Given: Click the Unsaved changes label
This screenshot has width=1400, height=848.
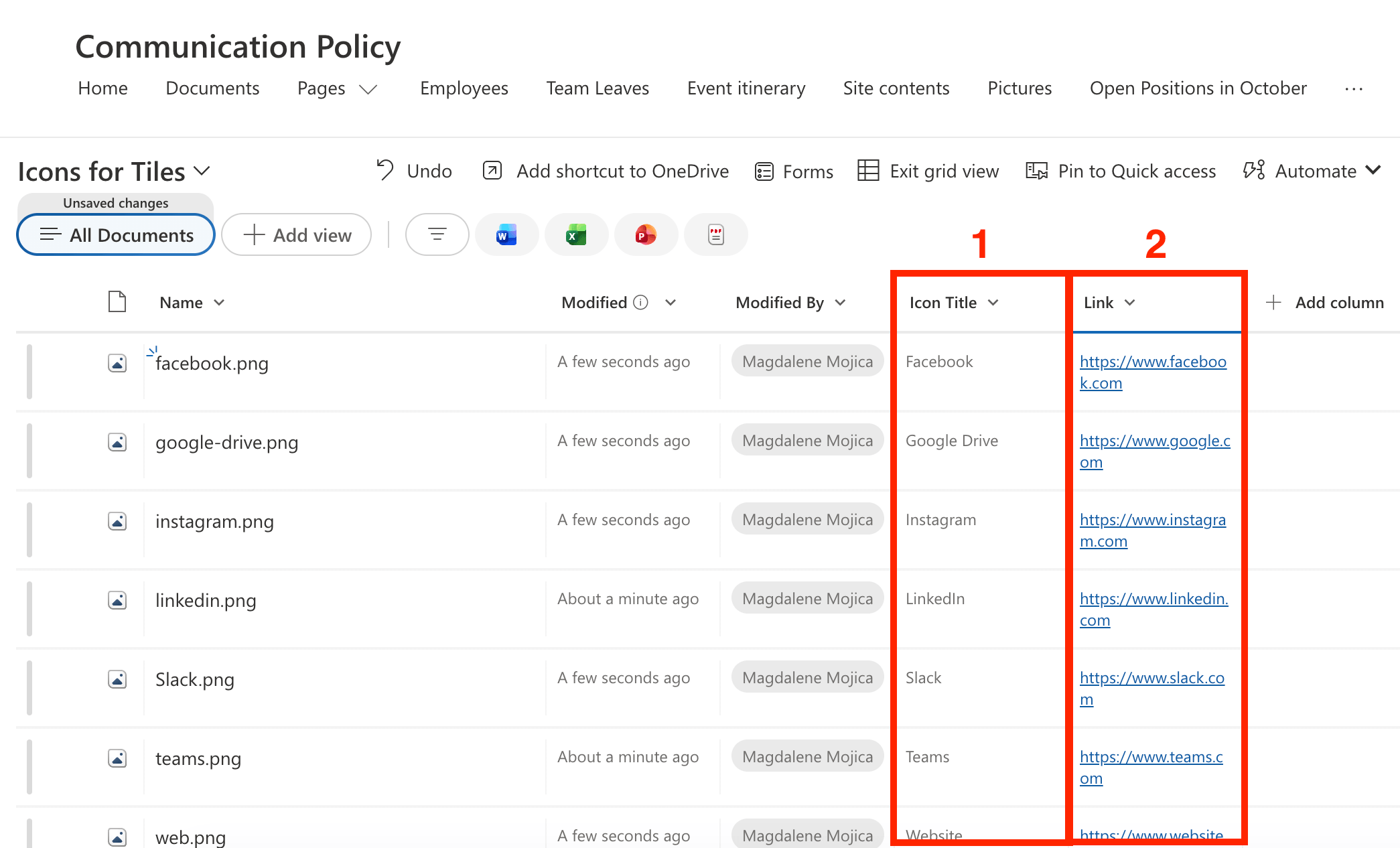Looking at the screenshot, I should pos(116,203).
